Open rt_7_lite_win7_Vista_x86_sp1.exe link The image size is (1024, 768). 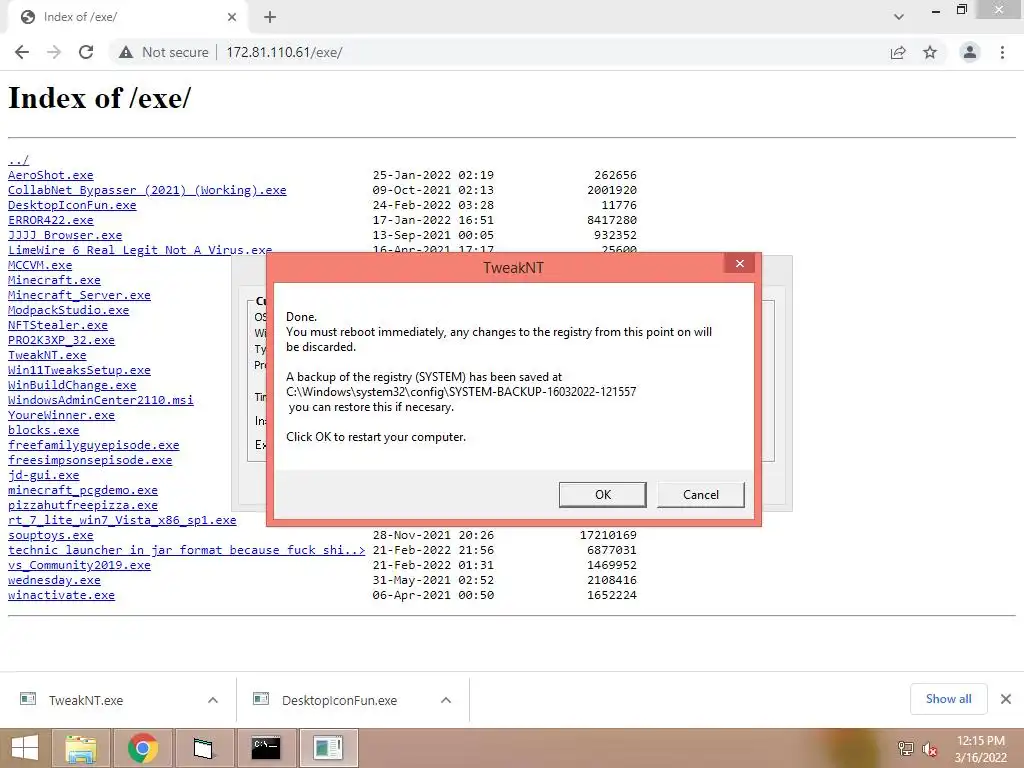click(x=122, y=520)
